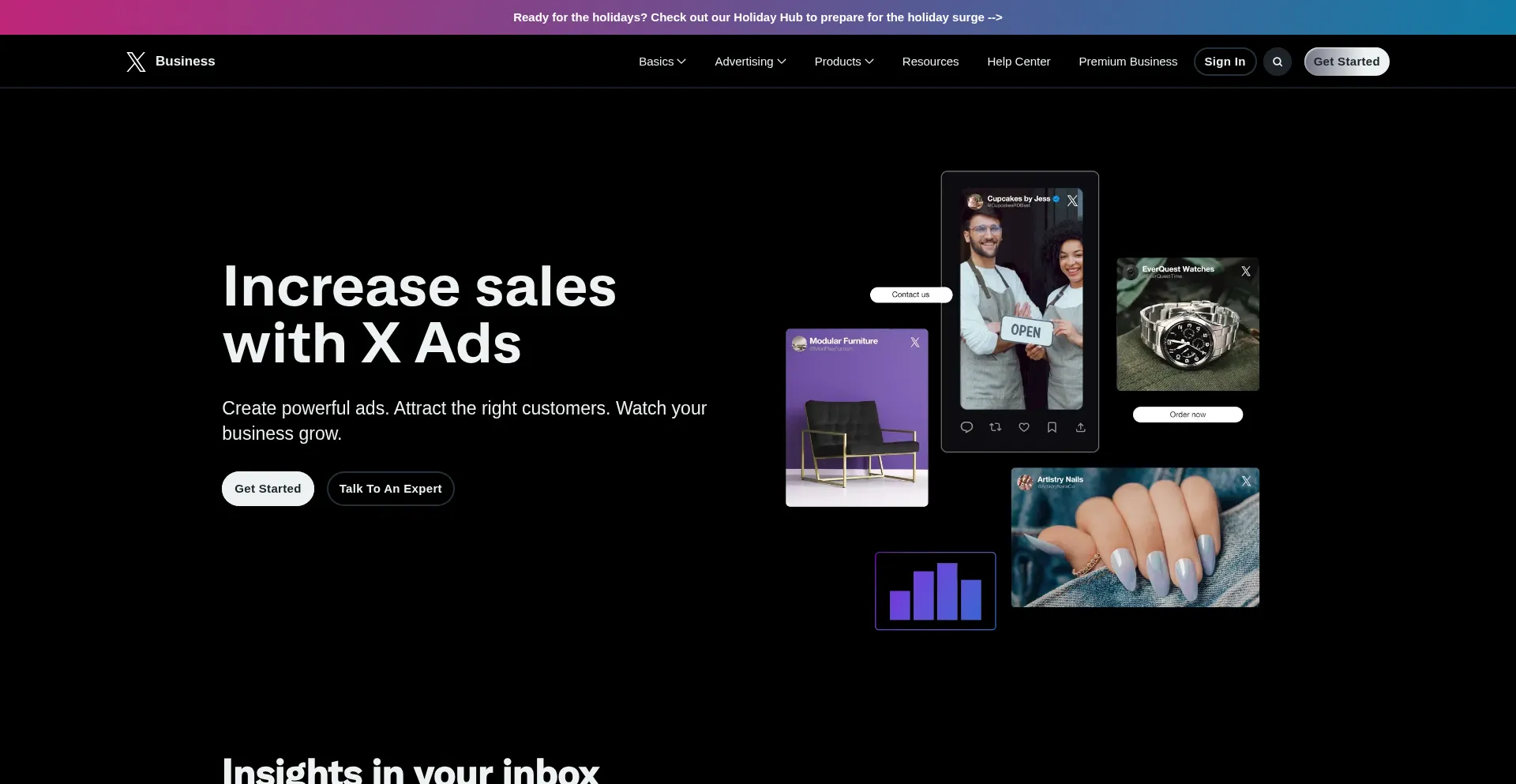Click the bookmark icon under the post
Screen dimensions: 1516x784
1052,427
